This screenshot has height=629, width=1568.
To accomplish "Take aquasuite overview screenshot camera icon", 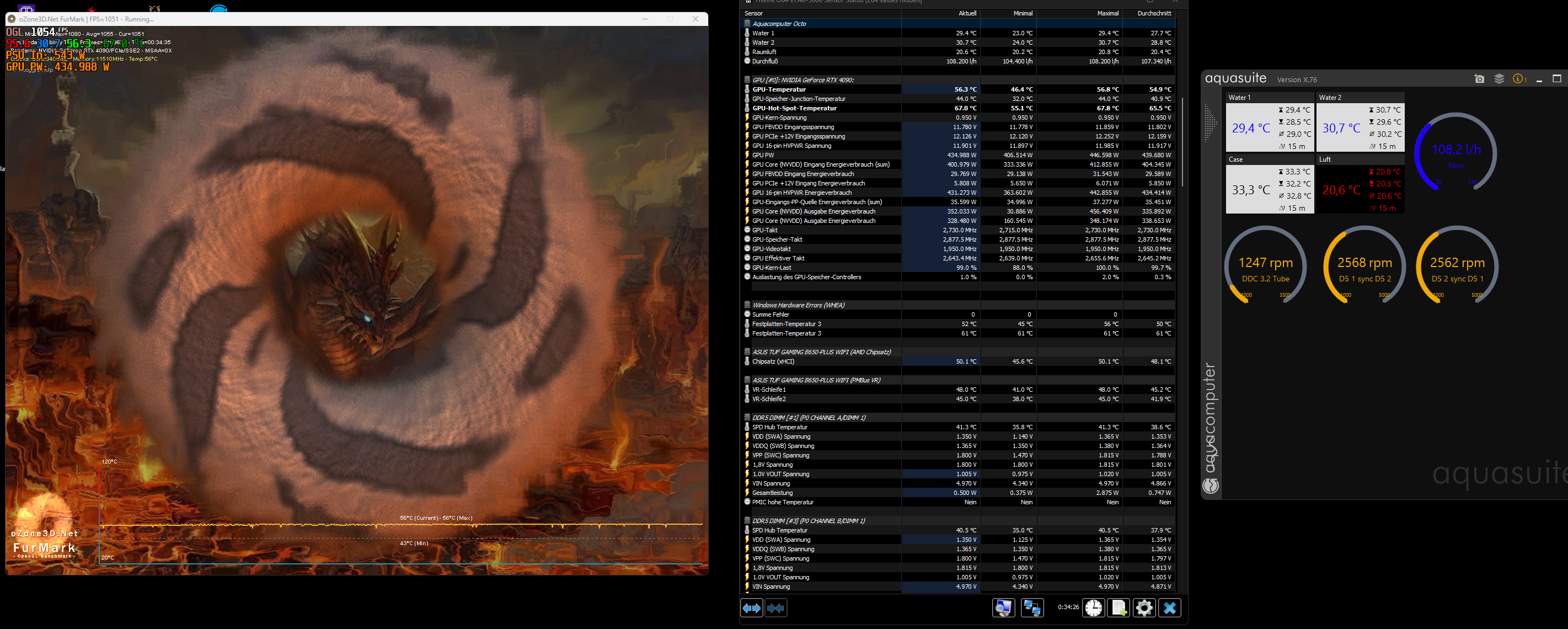I will click(1479, 79).
